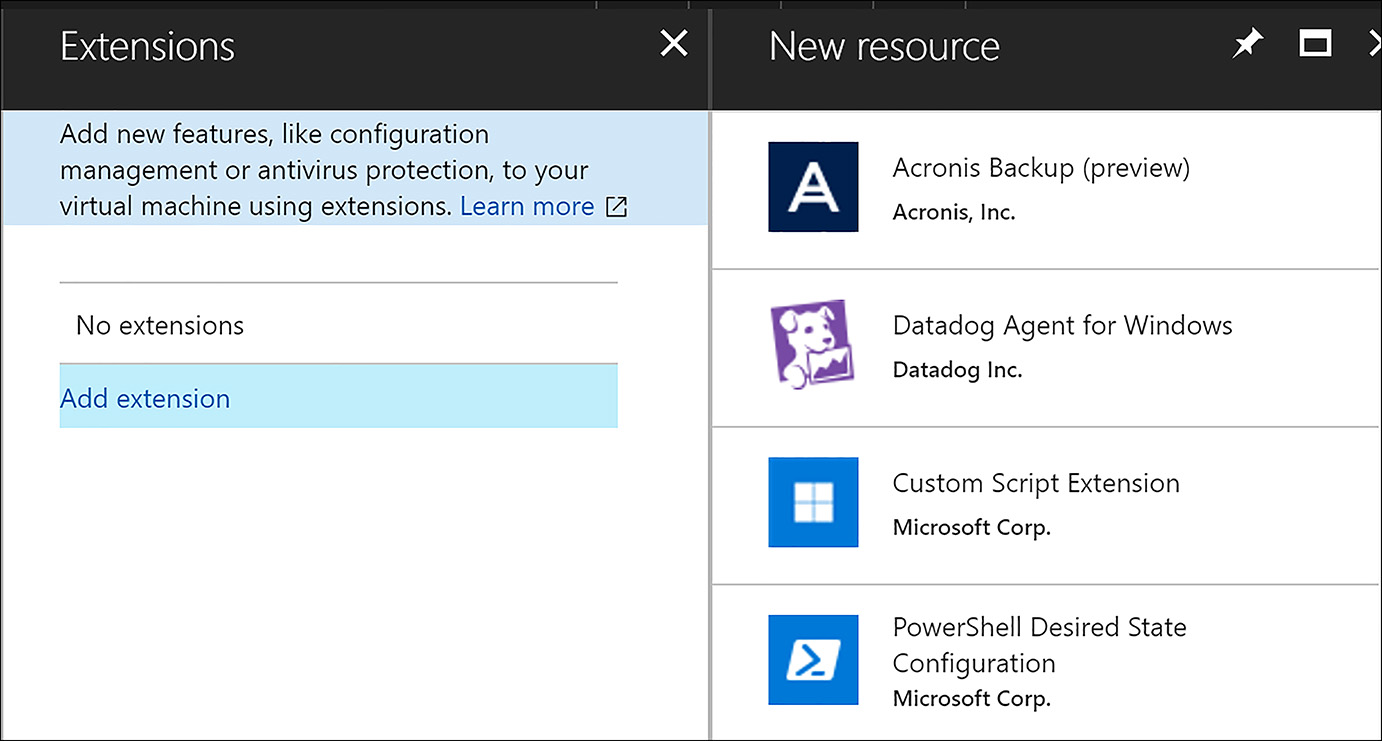Select the No extensions row
Screen dimensions: 1382x741
(339, 325)
